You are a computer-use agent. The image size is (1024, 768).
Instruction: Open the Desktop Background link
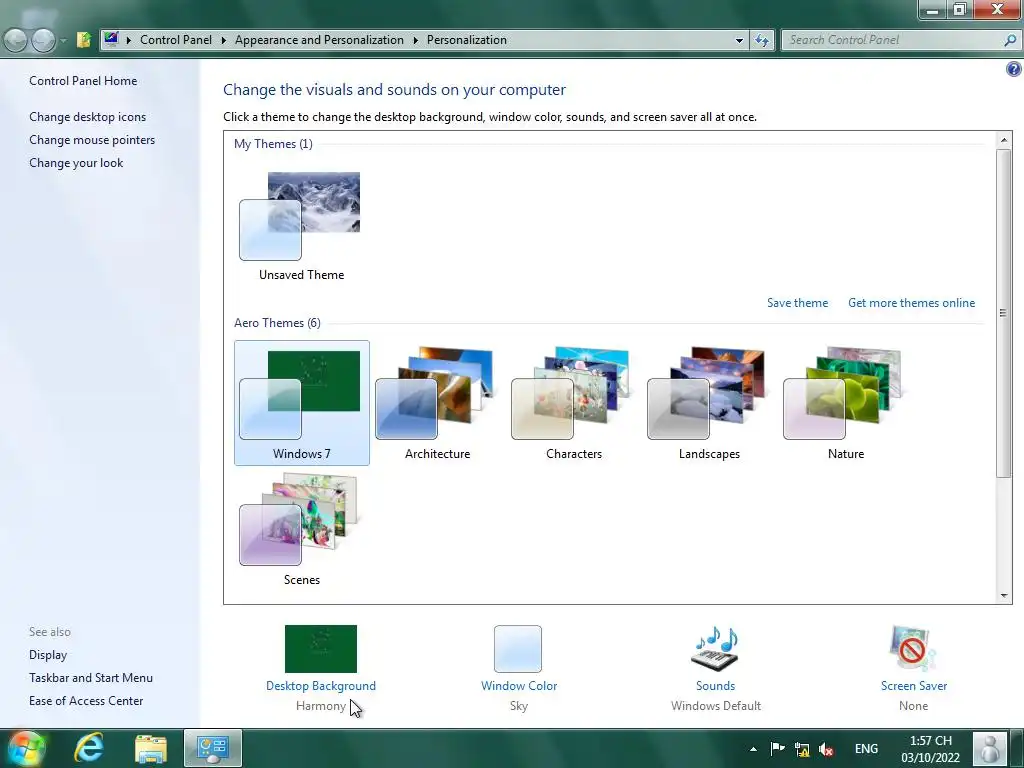click(x=321, y=686)
